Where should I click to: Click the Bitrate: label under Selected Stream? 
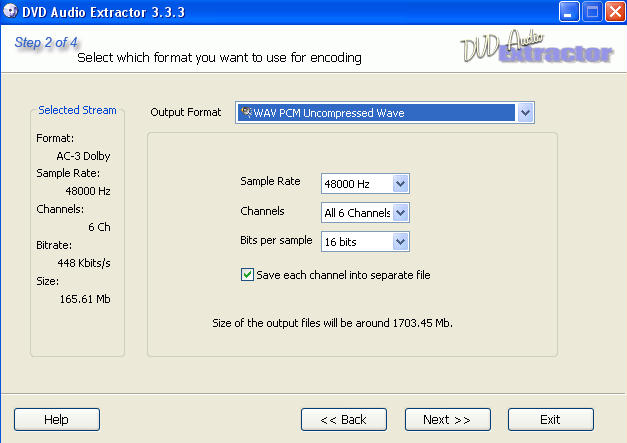tap(54, 245)
